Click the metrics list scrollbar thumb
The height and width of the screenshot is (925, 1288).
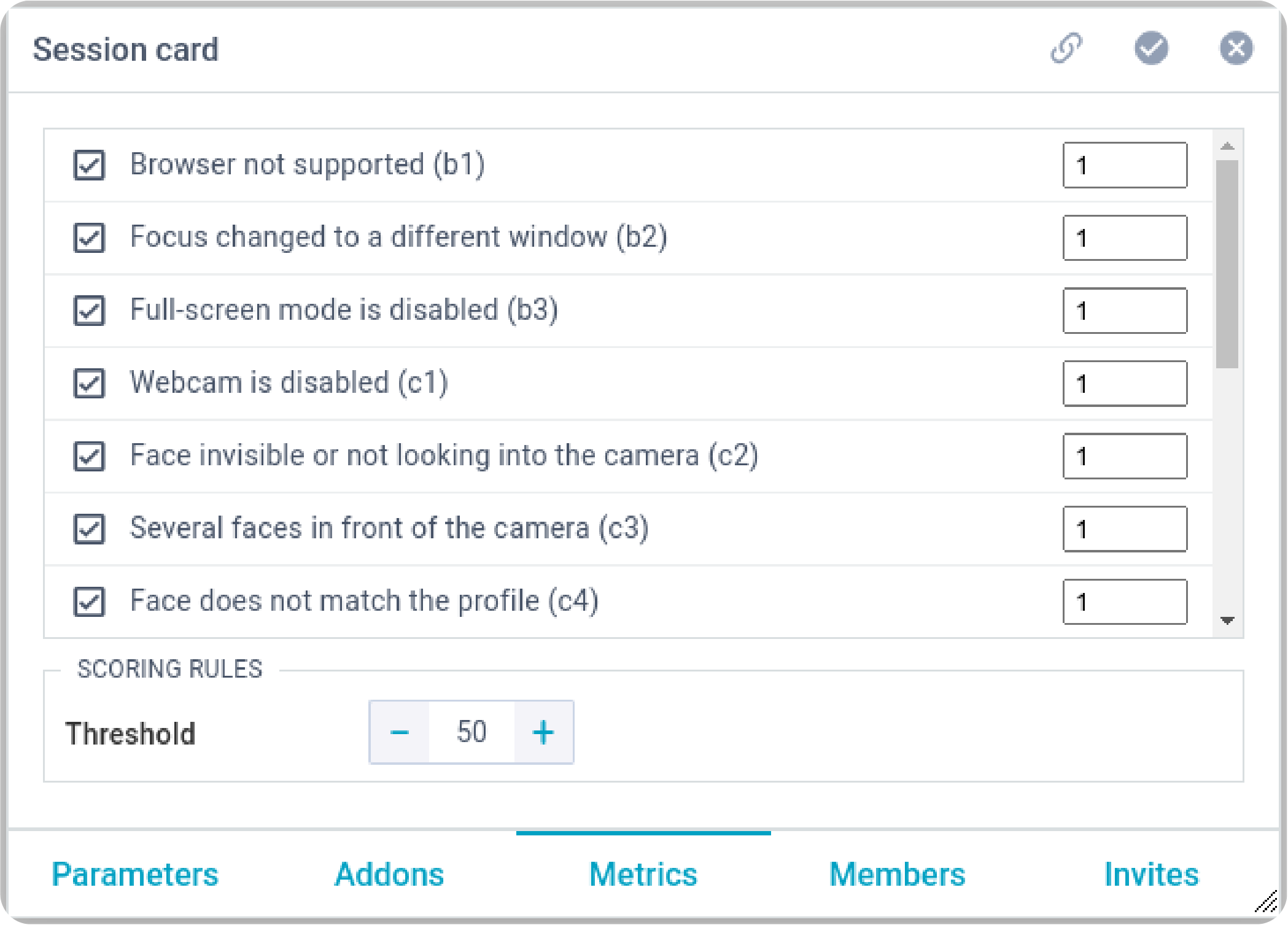pos(1227,264)
